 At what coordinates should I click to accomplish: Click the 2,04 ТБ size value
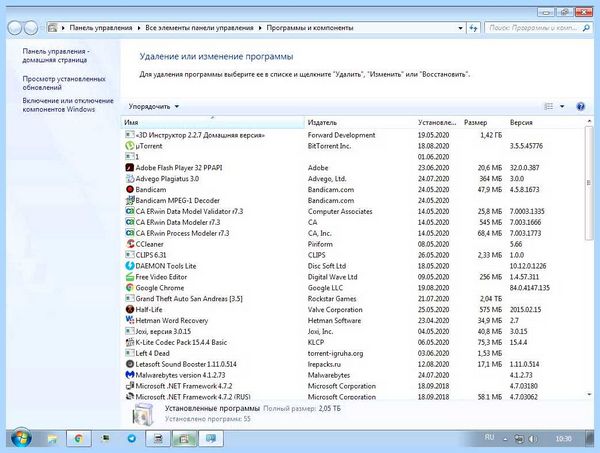(491, 298)
